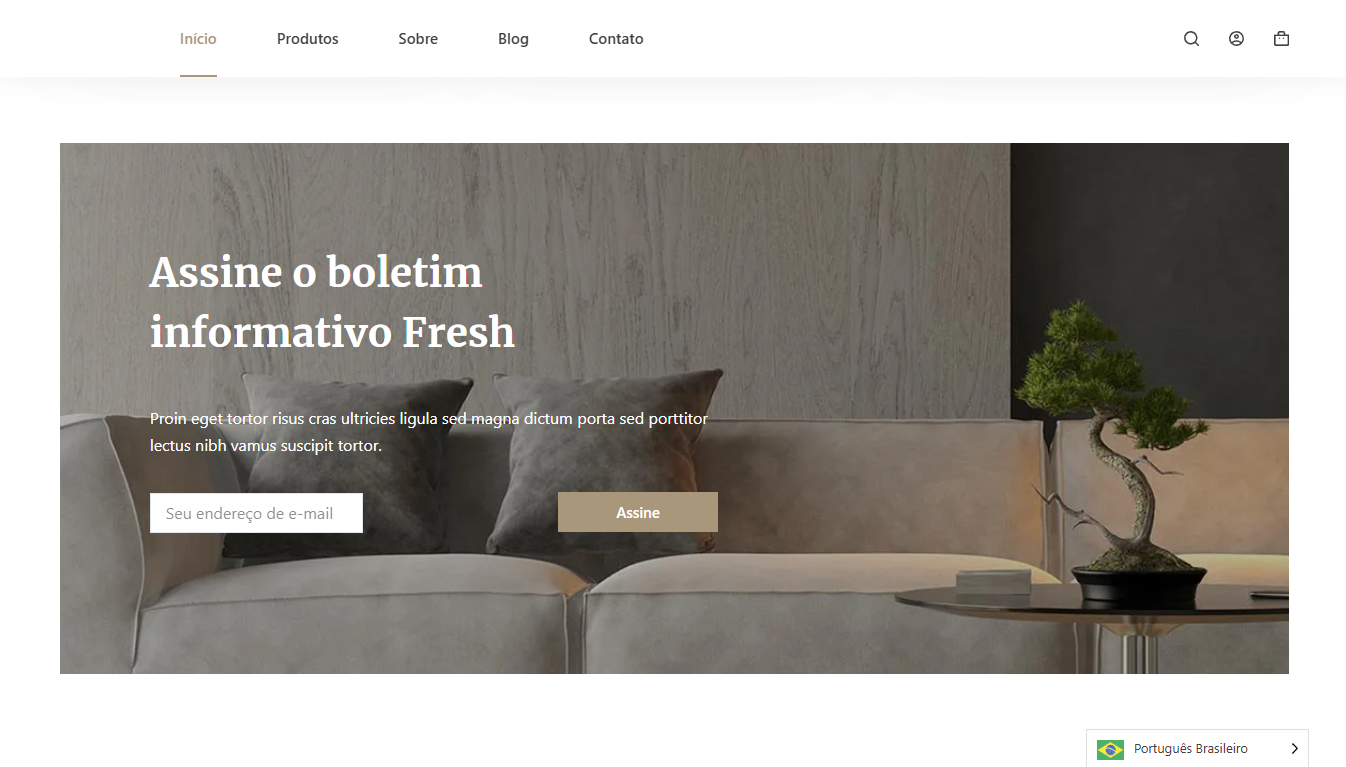
Task: Click the small box on the table
Action: coord(992,582)
